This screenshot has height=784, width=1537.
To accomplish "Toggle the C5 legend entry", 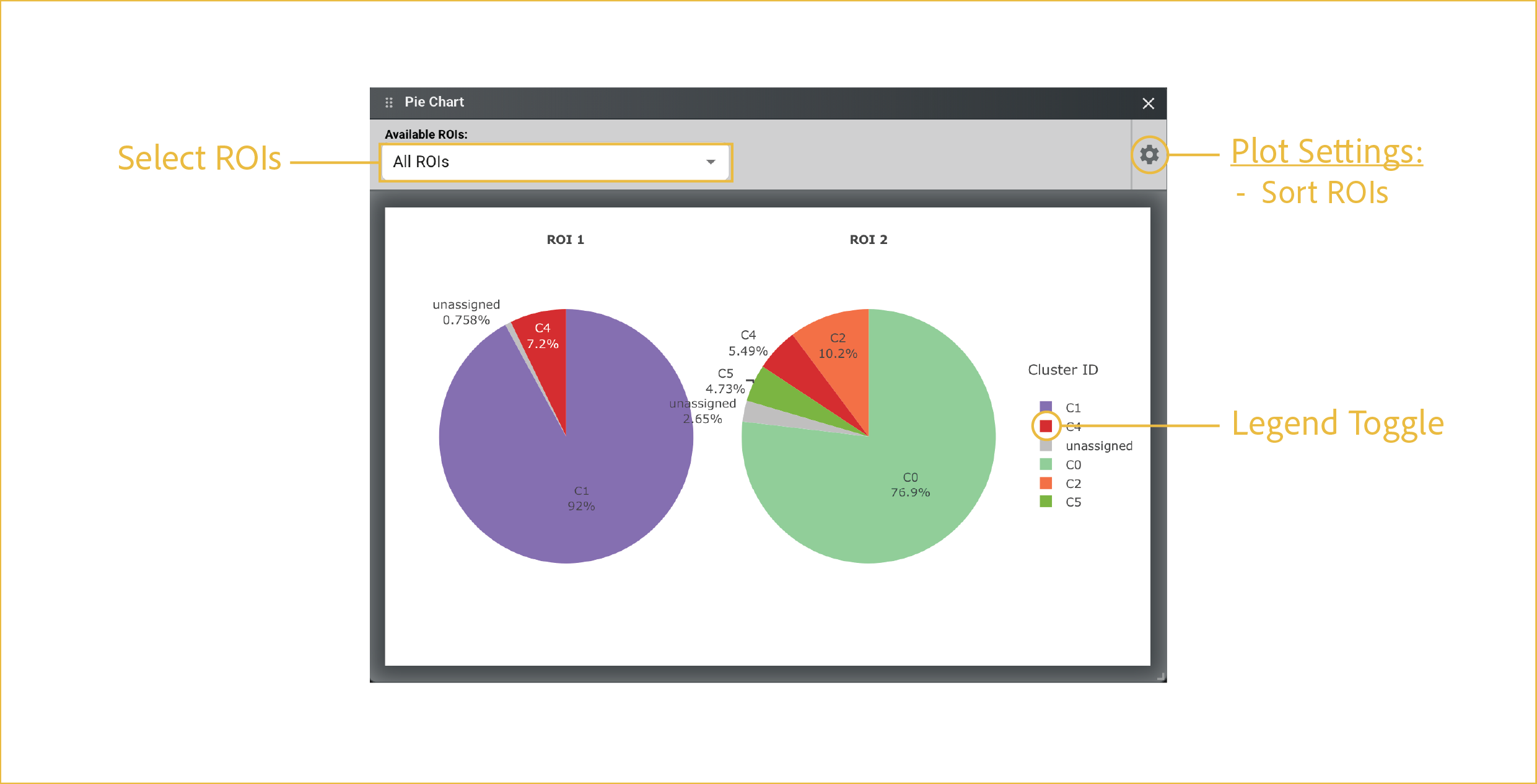I will pyautogui.click(x=1061, y=502).
